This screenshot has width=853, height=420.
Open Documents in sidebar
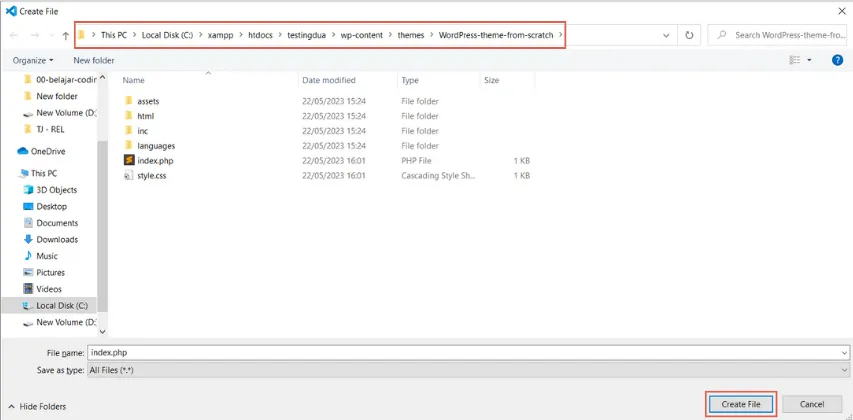[x=50, y=223]
